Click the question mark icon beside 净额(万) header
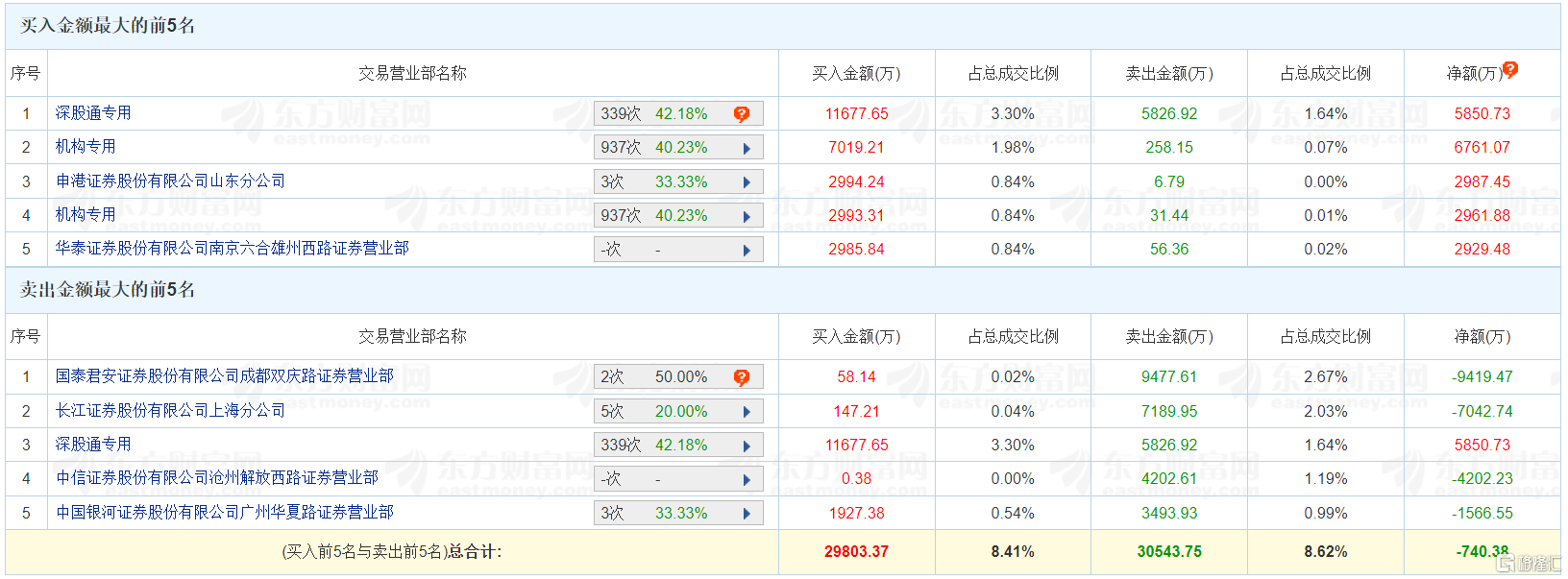 click(1509, 69)
